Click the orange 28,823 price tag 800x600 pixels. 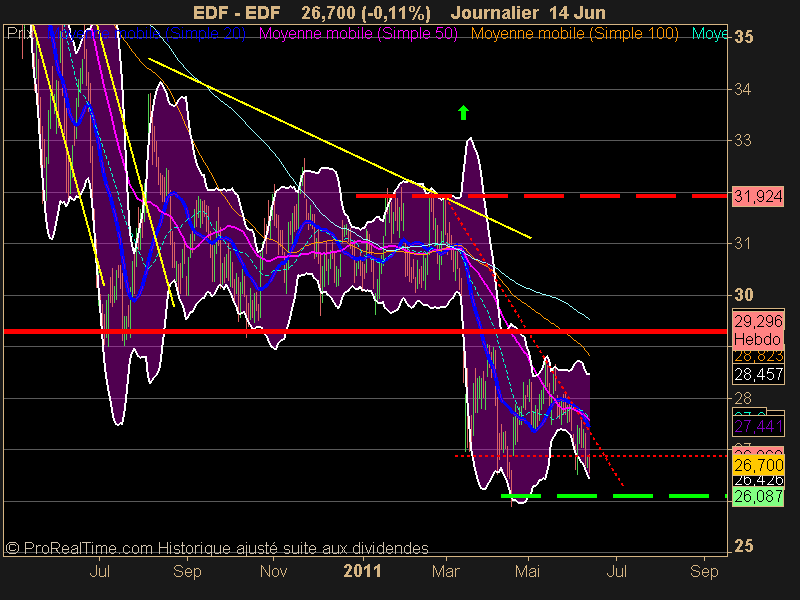(x=758, y=356)
